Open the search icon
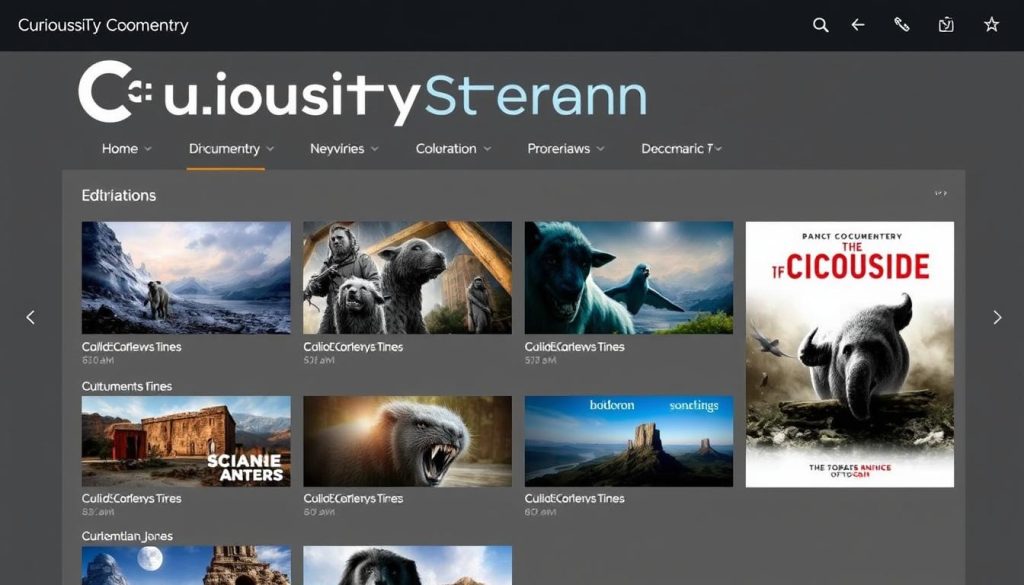Viewport: 1024px width, 585px height. coord(820,25)
